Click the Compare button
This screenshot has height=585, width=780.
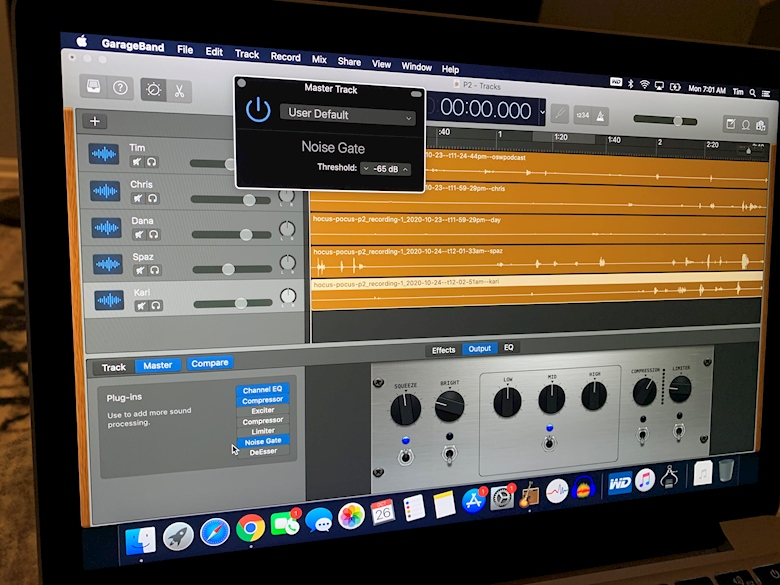tap(210, 363)
